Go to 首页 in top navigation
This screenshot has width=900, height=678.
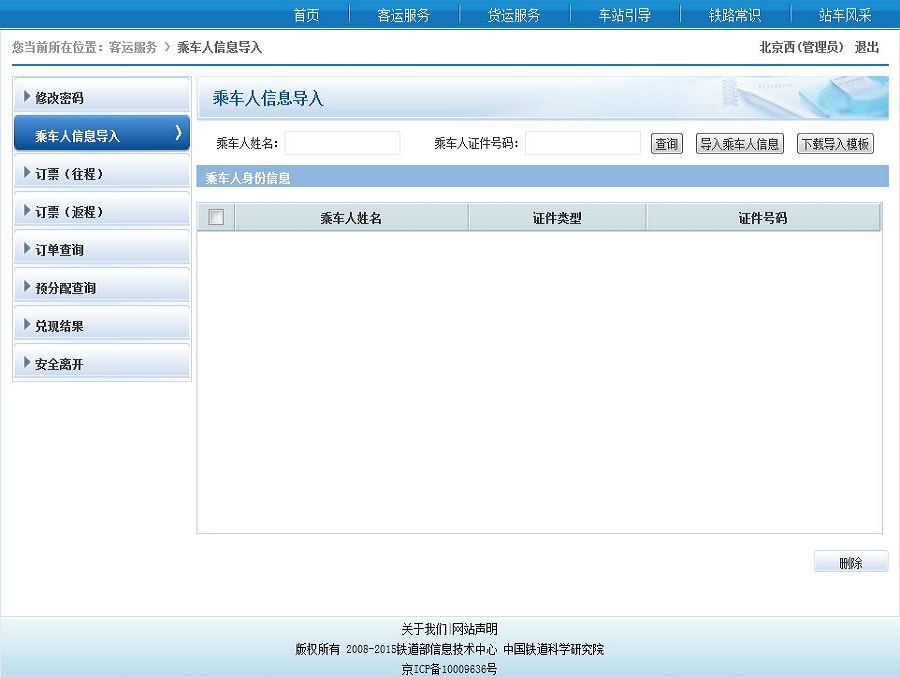pyautogui.click(x=306, y=15)
